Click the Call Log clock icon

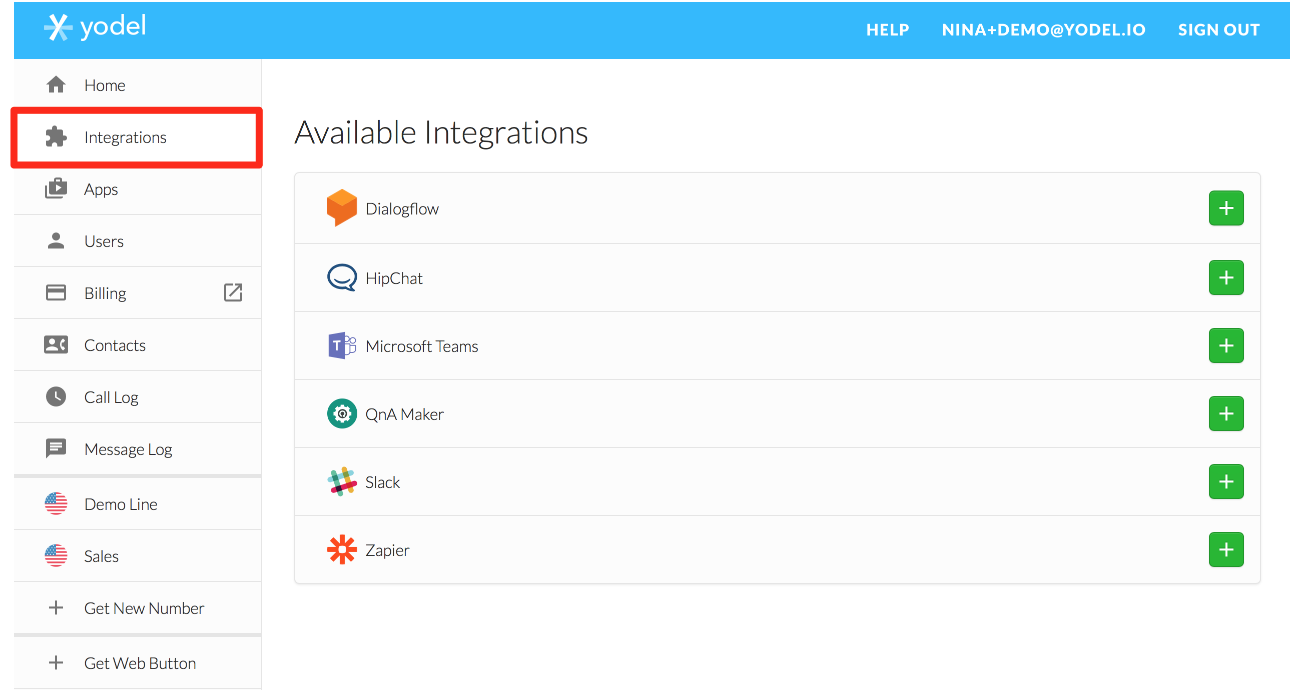pyautogui.click(x=56, y=397)
